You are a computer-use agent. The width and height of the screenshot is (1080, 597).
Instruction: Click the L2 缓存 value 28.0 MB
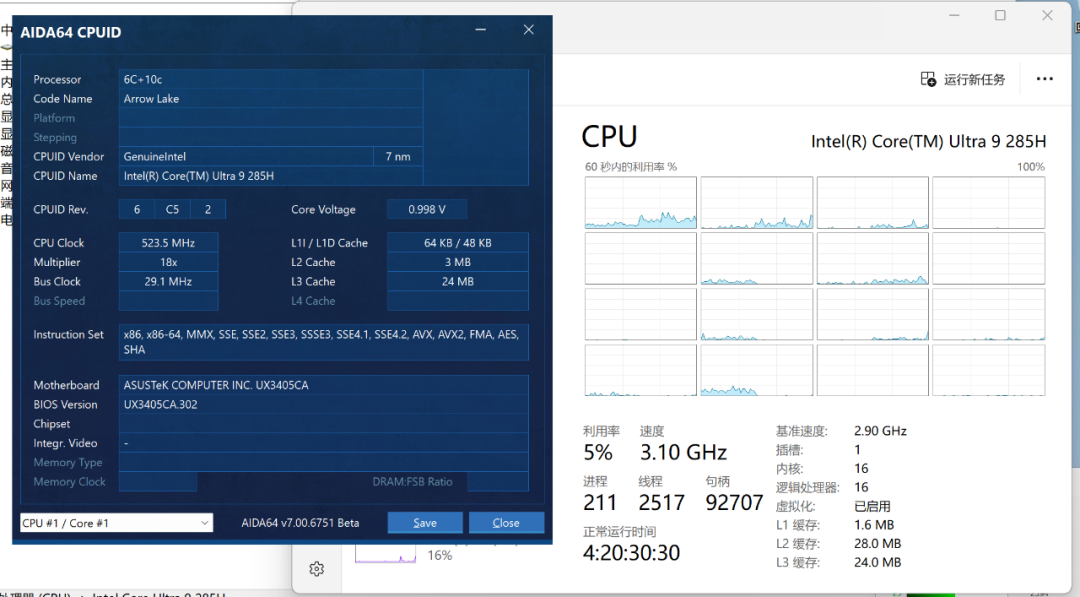point(878,543)
